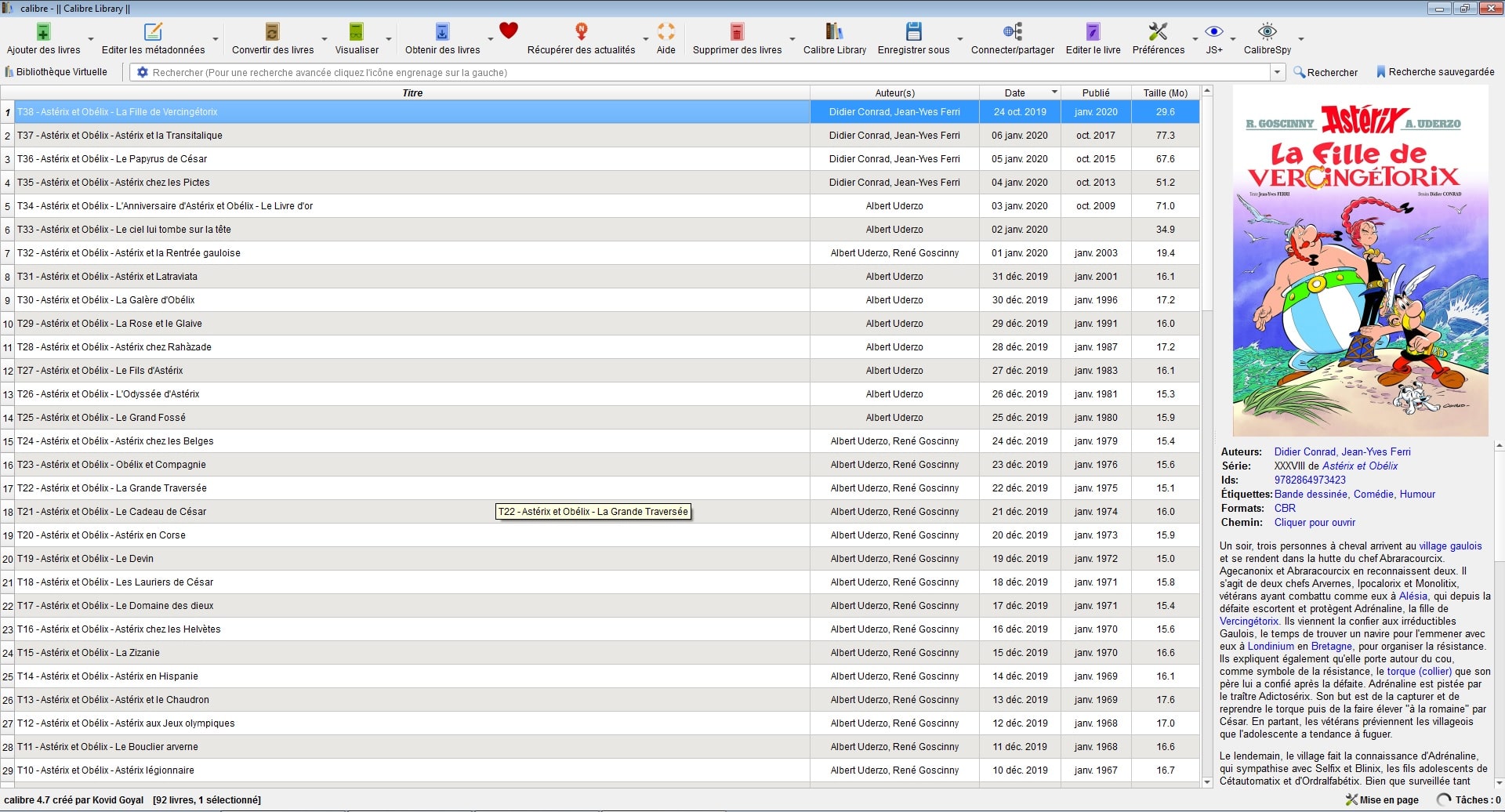Open the CalibreSpy plugin icon
Image resolution: width=1505 pixels, height=812 pixels.
[1267, 32]
